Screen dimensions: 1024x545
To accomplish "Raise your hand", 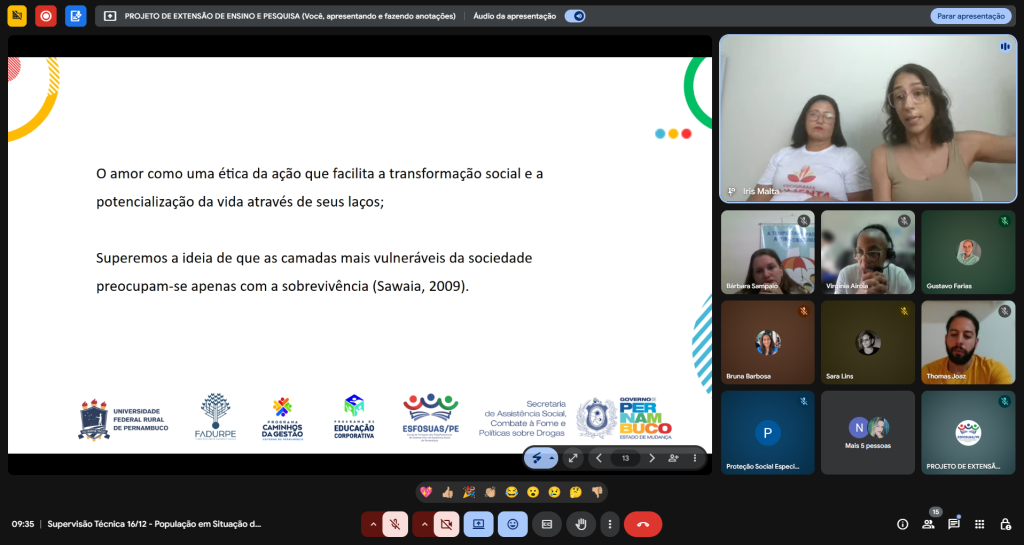I will click(581, 524).
